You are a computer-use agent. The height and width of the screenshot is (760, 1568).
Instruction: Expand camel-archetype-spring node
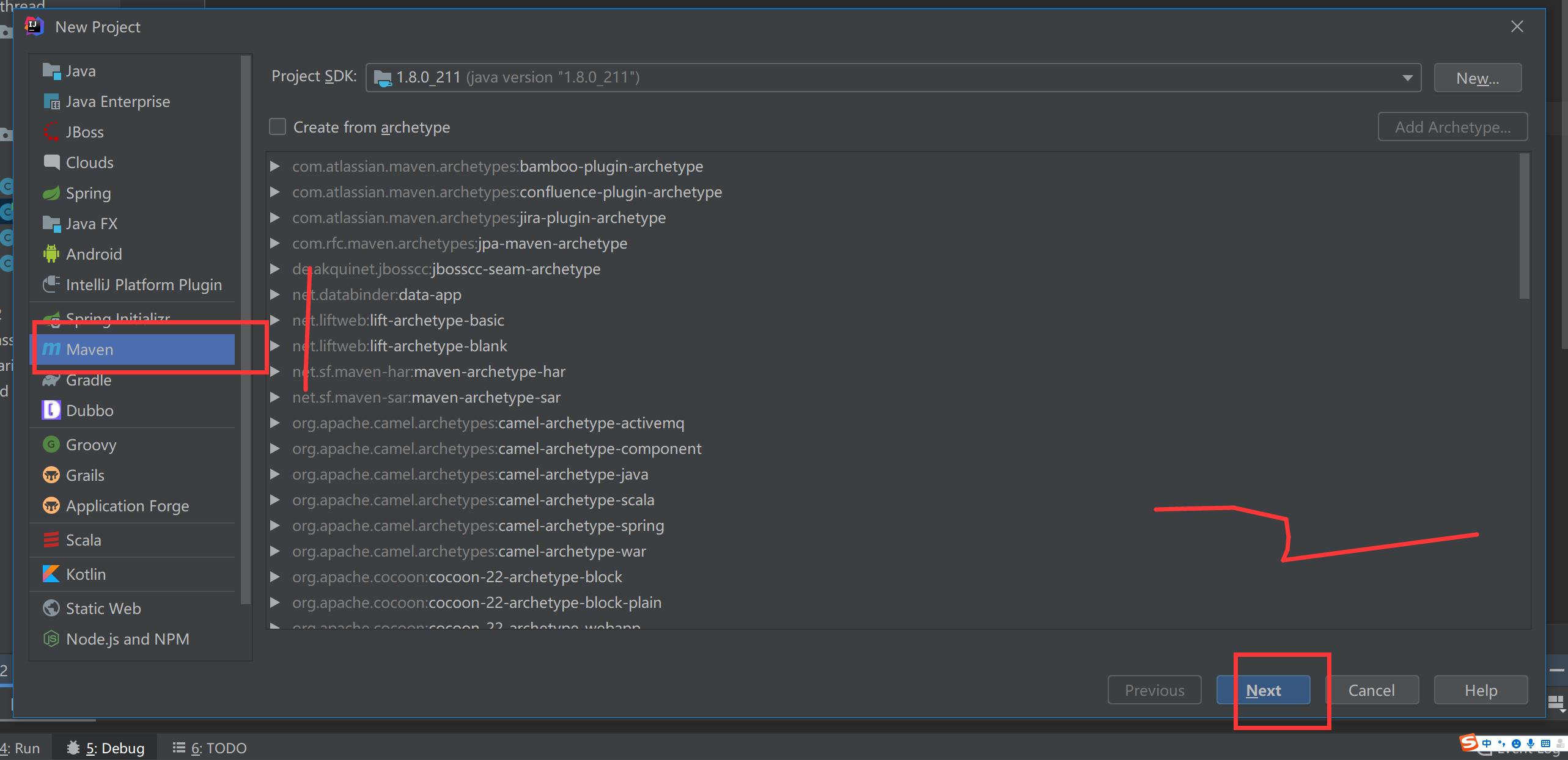tap(275, 525)
